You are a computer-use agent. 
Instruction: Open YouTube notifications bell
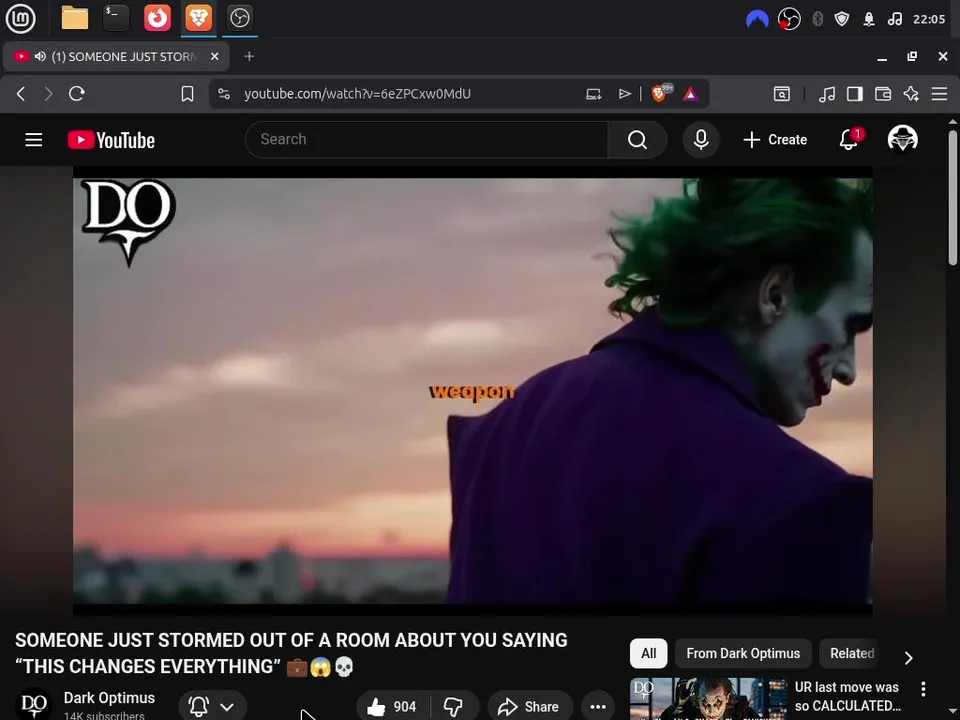[850, 139]
